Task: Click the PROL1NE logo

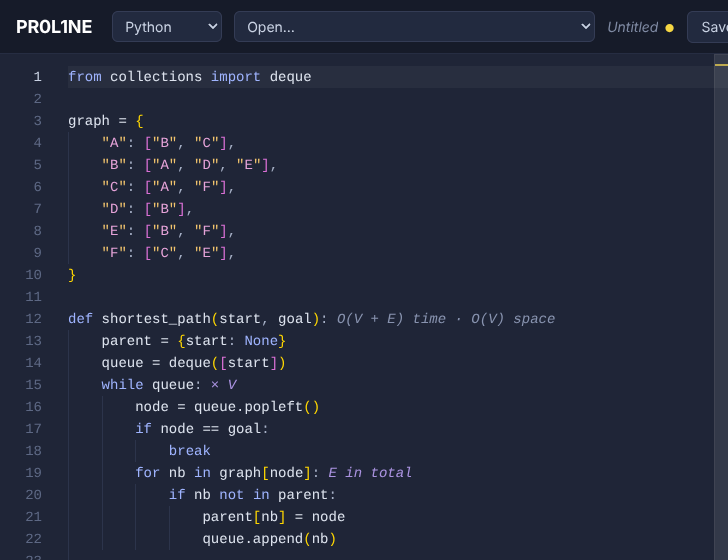Action: tap(54, 27)
